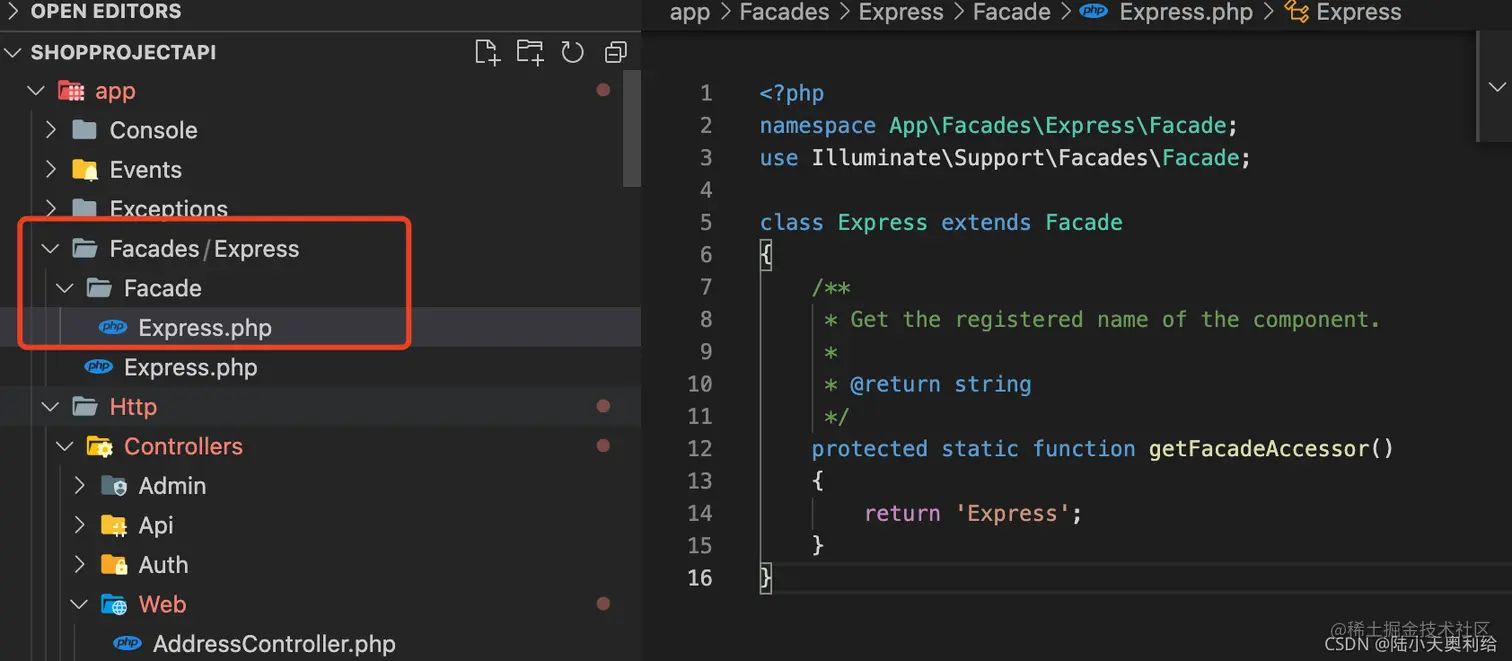Image resolution: width=1512 pixels, height=661 pixels.
Task: Click the Auth folder lock icon
Action: click(114, 565)
